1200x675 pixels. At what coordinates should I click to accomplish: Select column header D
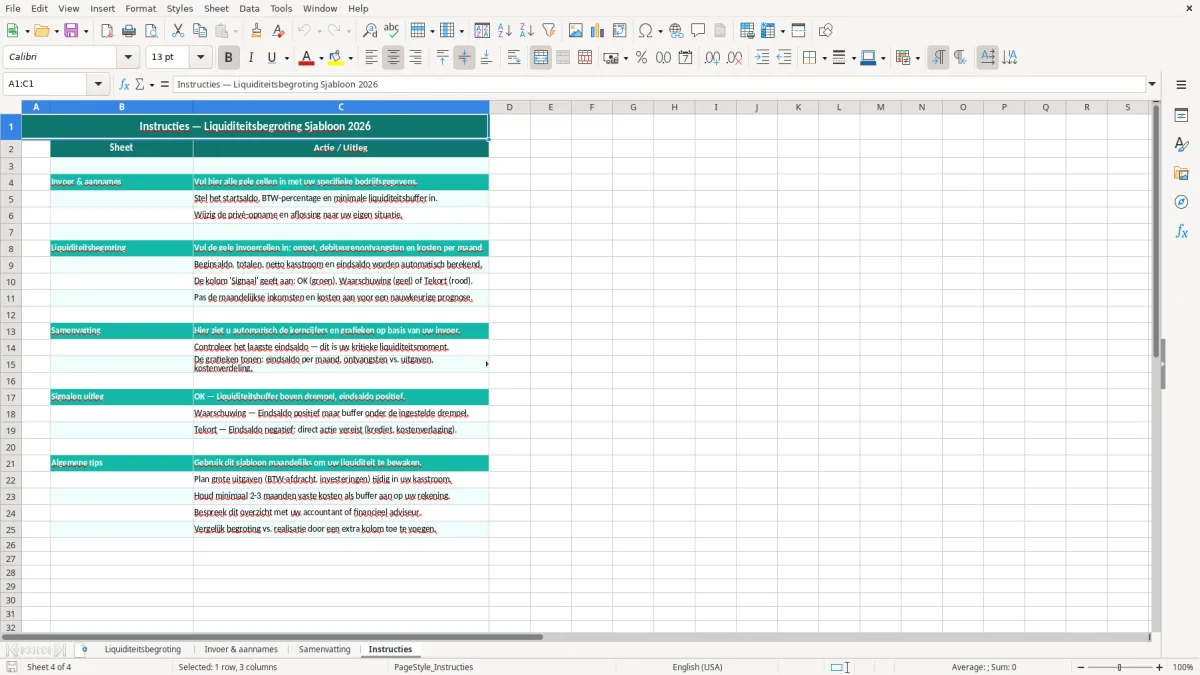[509, 106]
